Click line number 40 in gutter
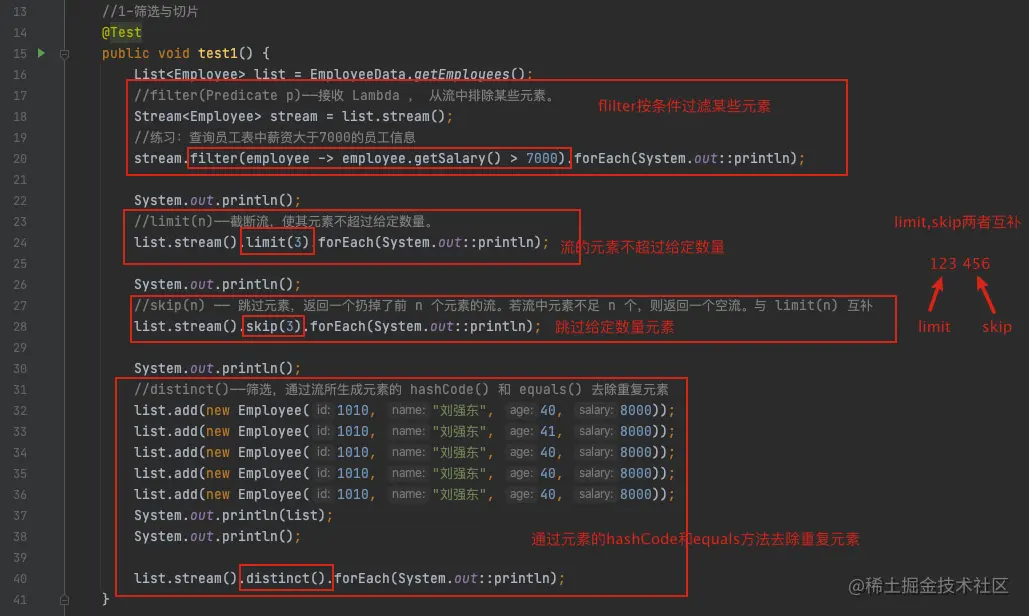Image resolution: width=1029 pixels, height=616 pixels. click(x=20, y=578)
